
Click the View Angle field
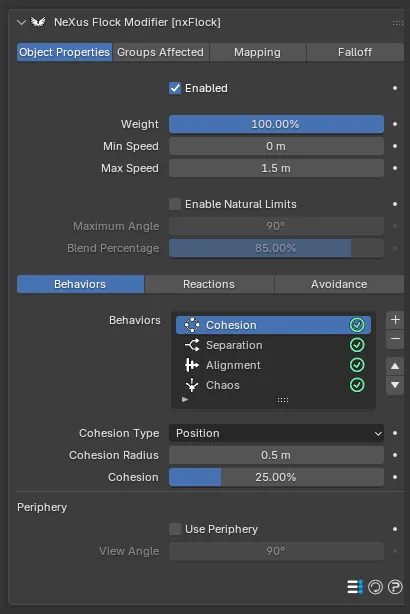276,551
